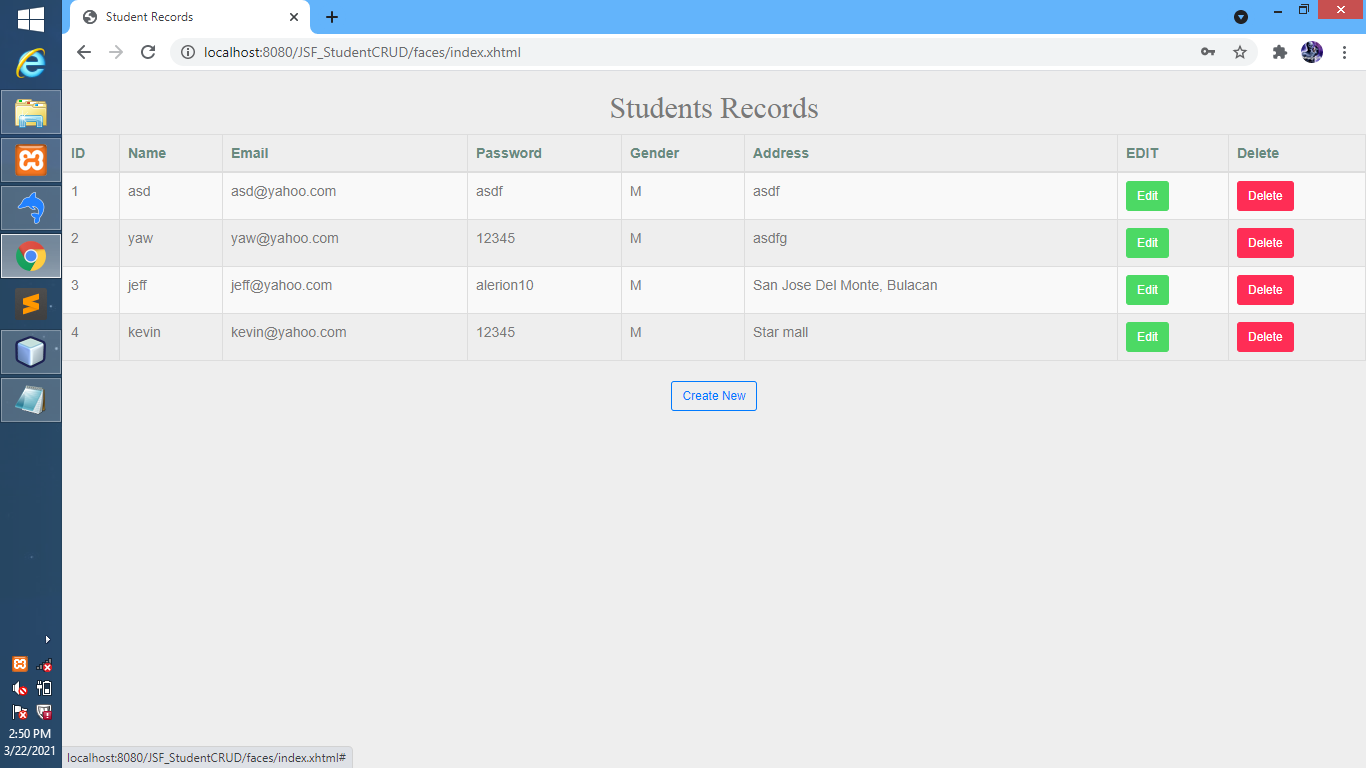
Task: Click the Create New button
Action: pyautogui.click(x=714, y=396)
